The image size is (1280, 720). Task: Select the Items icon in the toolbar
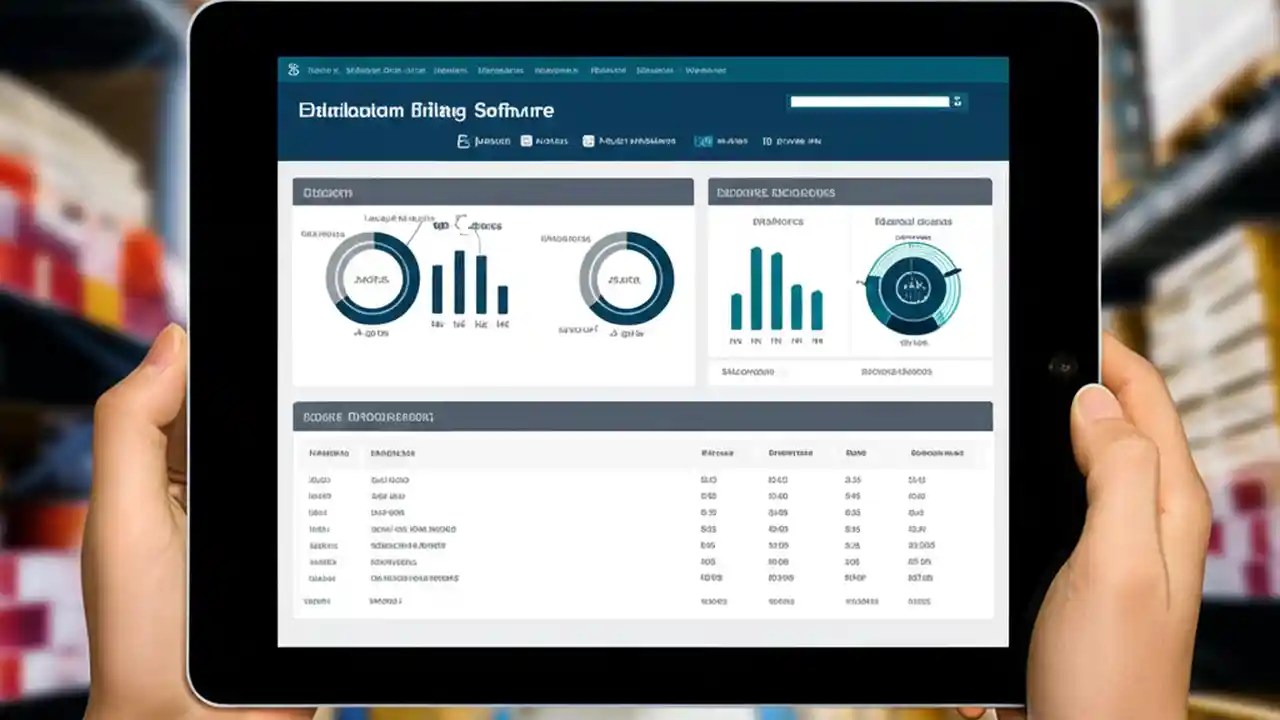coord(527,141)
